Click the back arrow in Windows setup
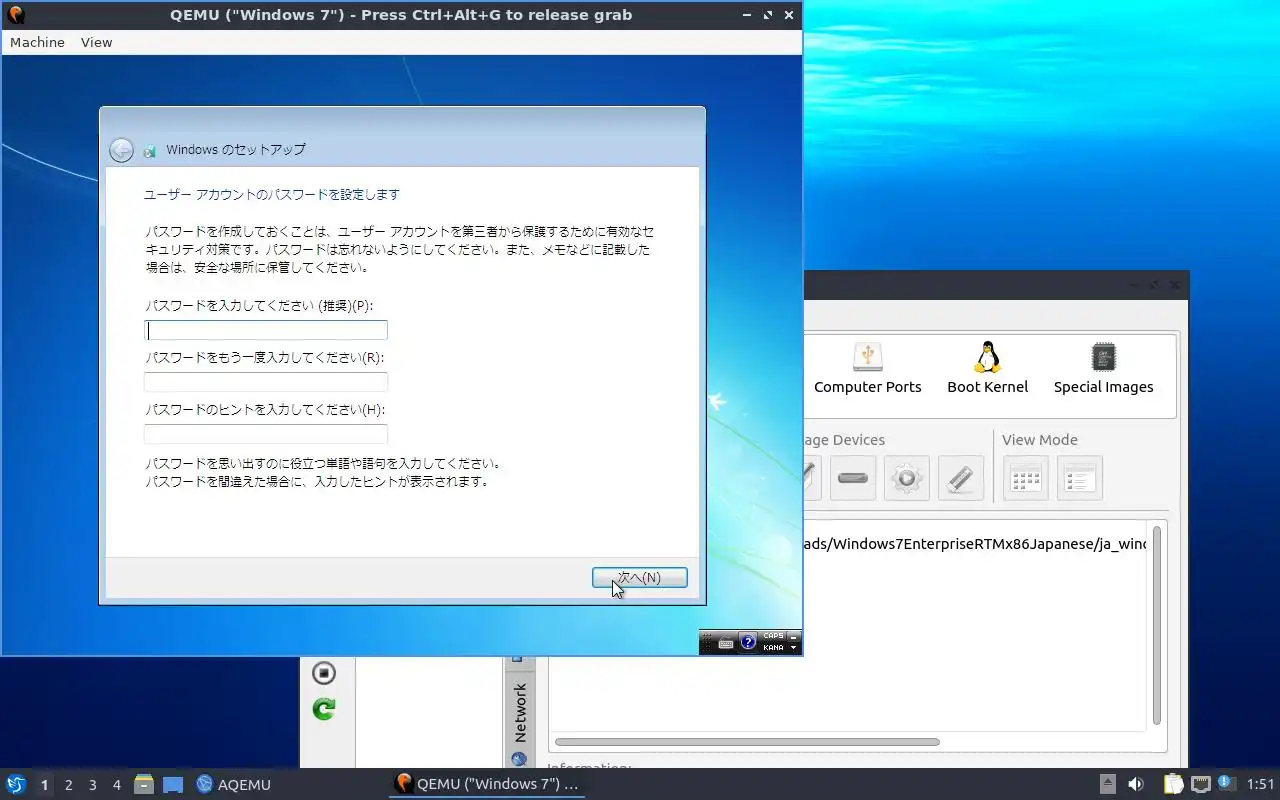The image size is (1280, 800). coord(121,150)
